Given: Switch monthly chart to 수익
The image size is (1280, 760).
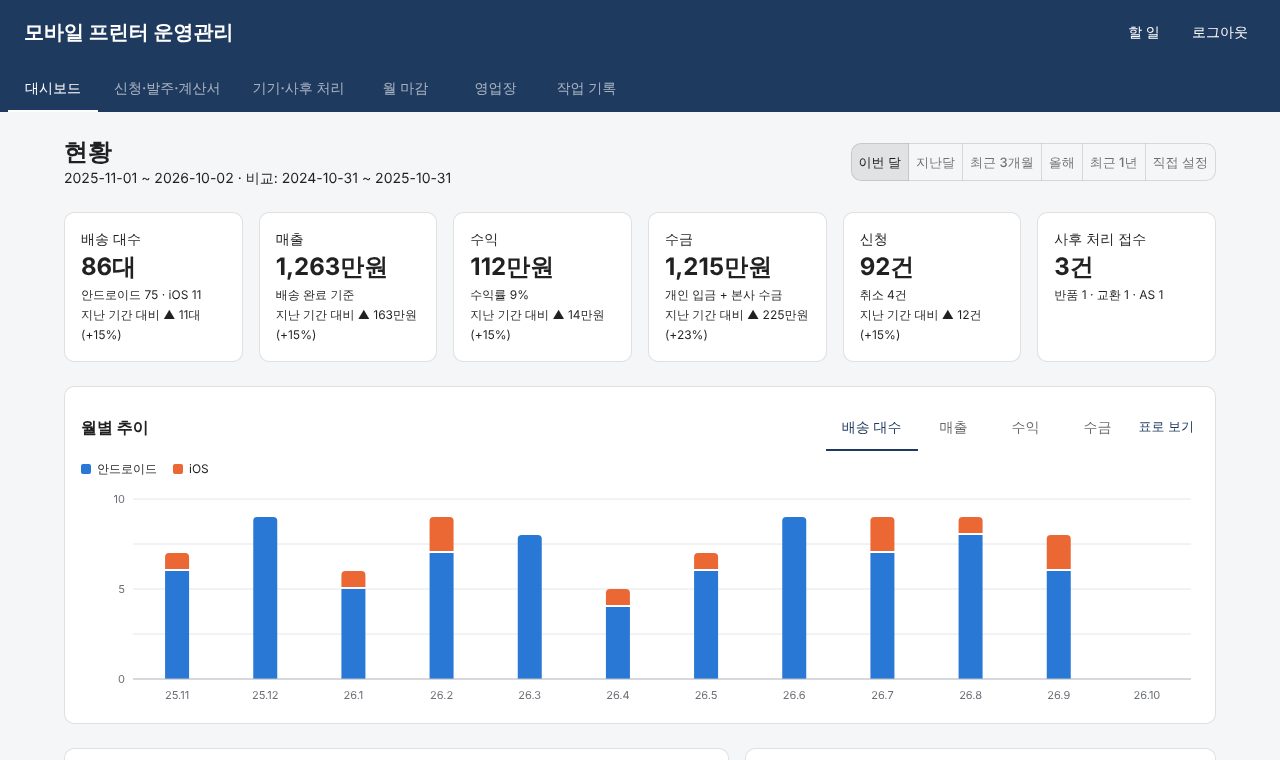Looking at the screenshot, I should (x=1026, y=428).
